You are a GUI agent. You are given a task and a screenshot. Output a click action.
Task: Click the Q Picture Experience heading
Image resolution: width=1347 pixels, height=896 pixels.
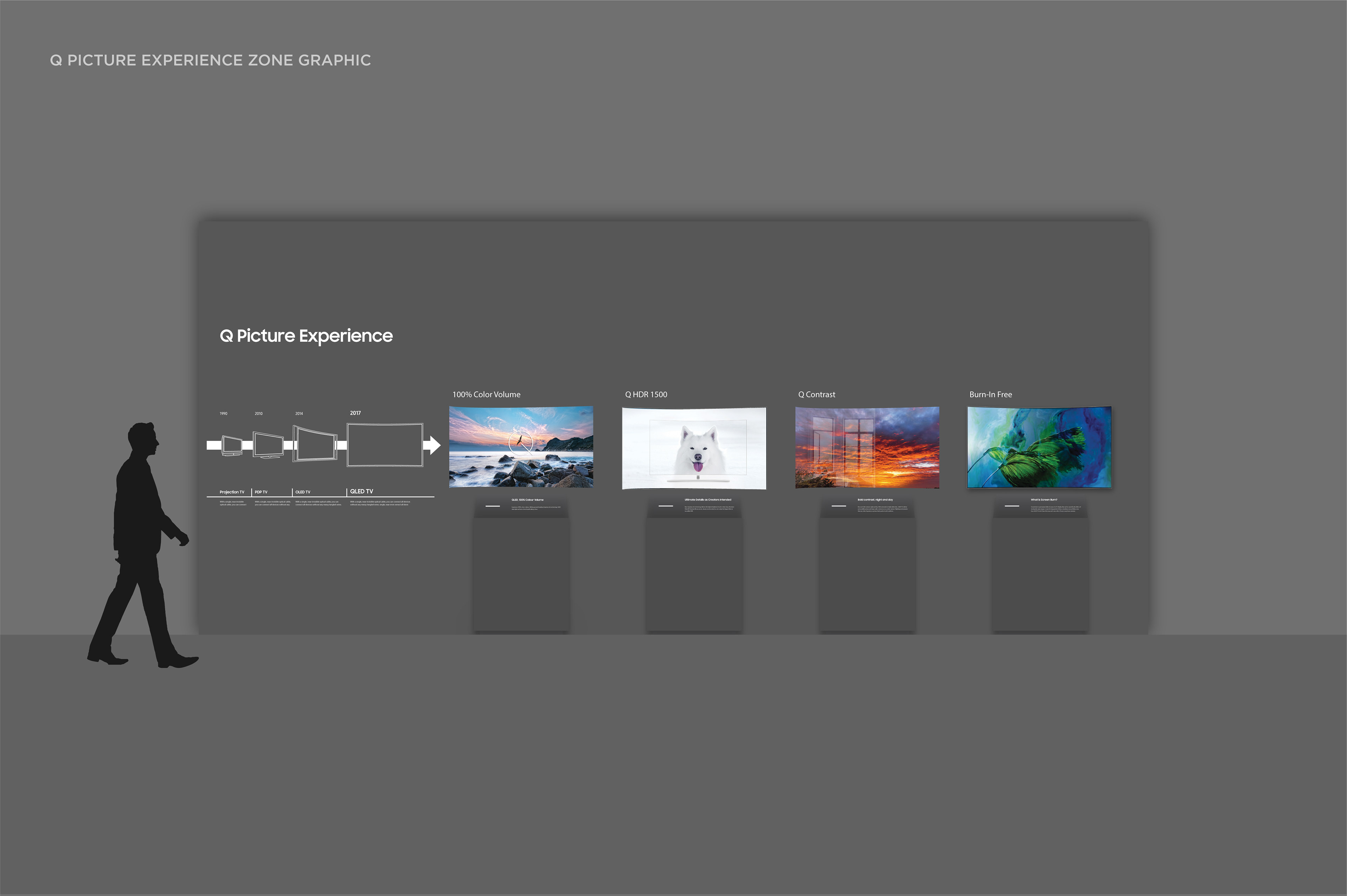pyautogui.click(x=306, y=336)
